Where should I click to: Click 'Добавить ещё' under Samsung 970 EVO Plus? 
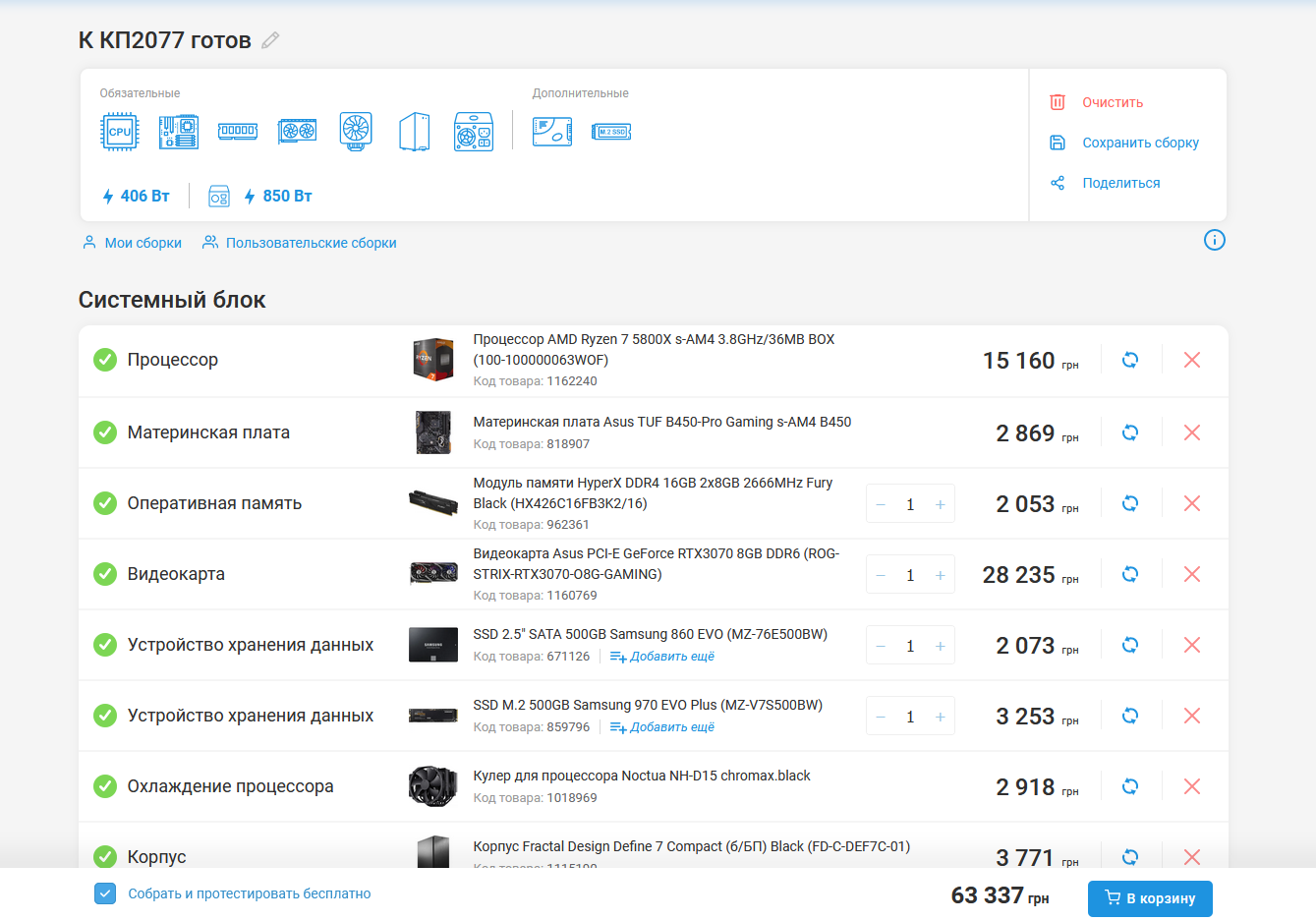pos(662,727)
